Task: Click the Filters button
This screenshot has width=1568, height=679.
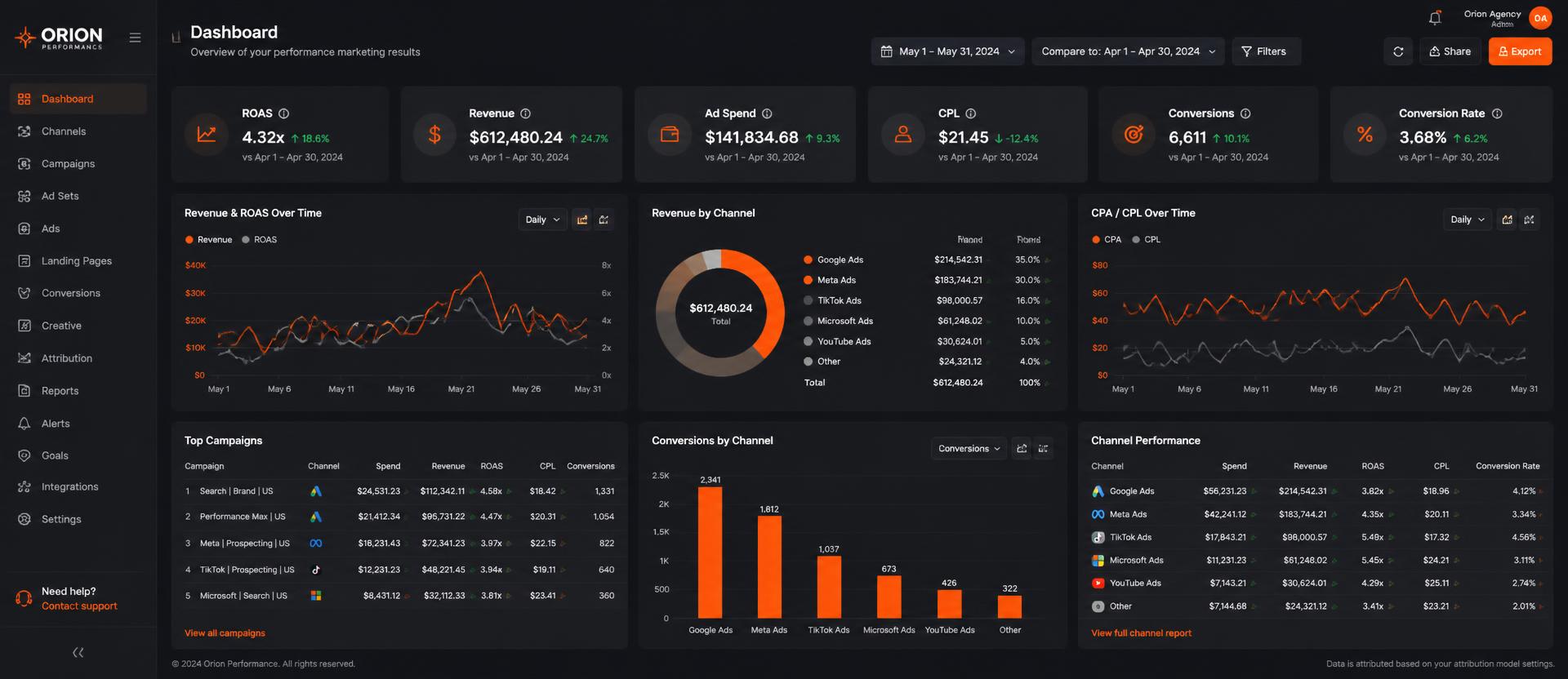Action: point(1266,51)
